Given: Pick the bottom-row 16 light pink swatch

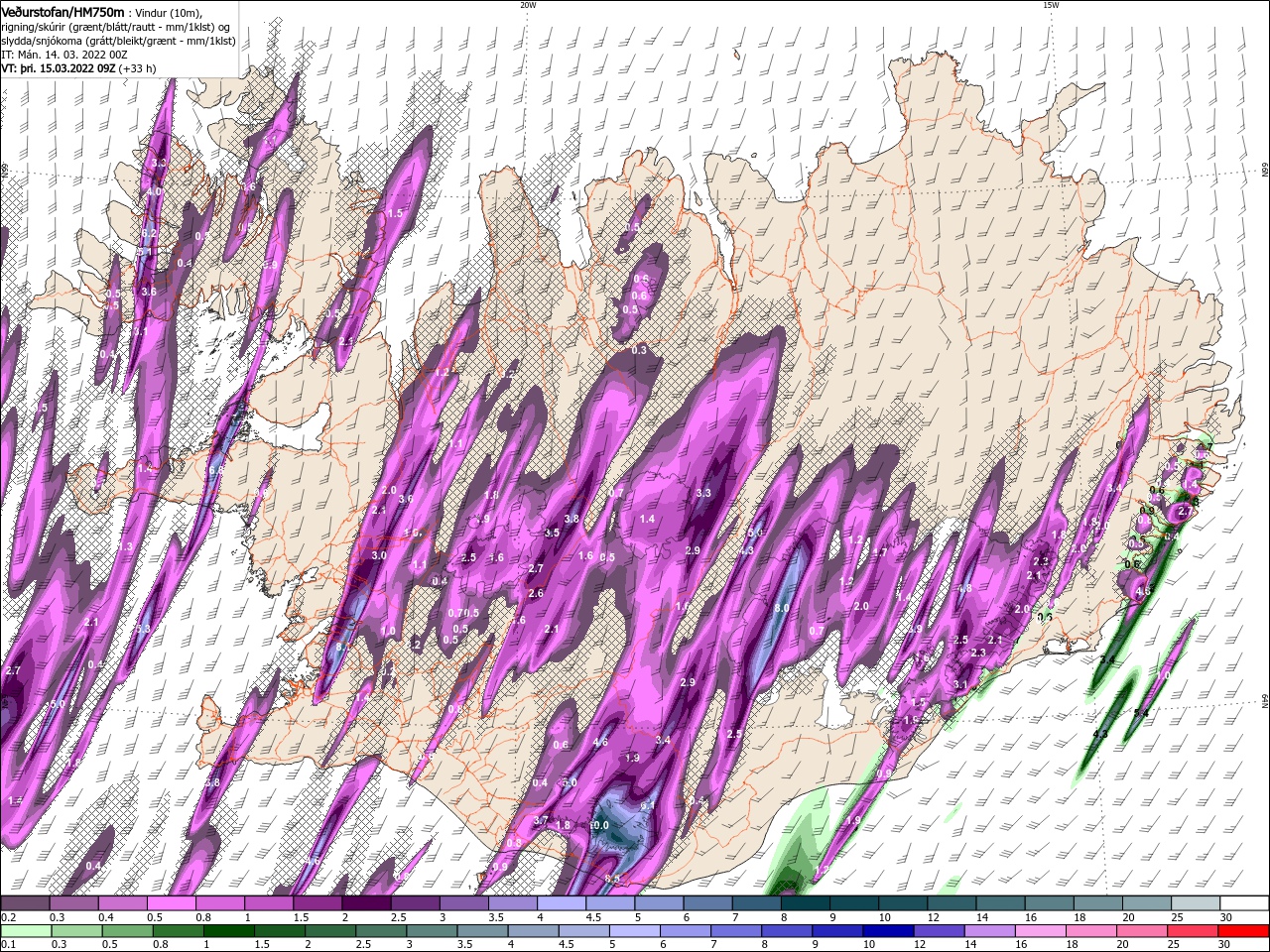Looking at the screenshot, I should 1039,931.
